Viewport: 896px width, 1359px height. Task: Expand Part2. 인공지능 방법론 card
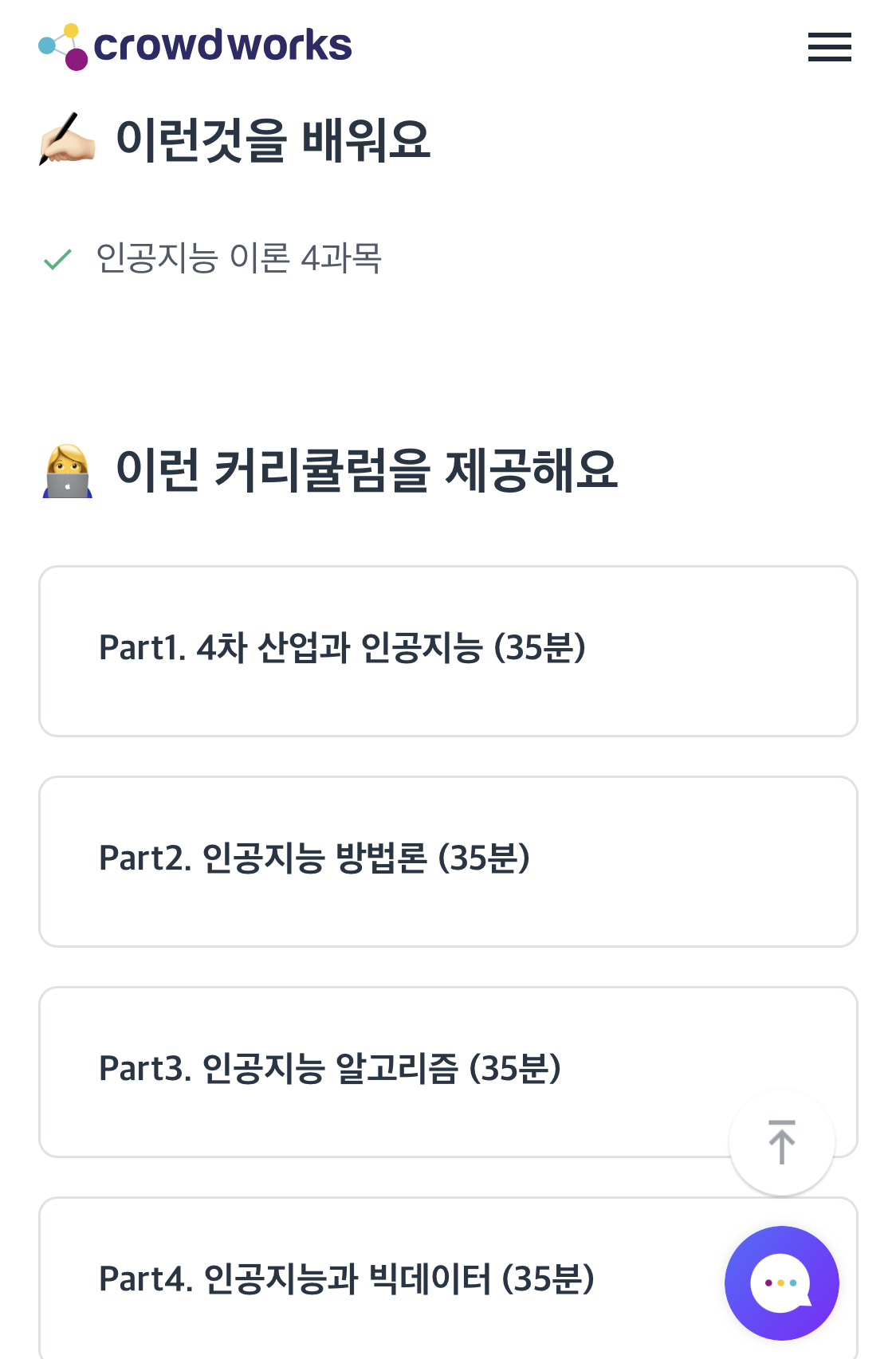(x=448, y=862)
